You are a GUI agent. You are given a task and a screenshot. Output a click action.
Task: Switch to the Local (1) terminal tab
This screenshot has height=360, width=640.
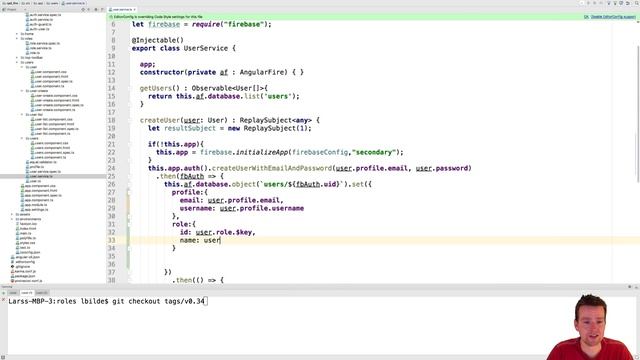click(x=27, y=293)
